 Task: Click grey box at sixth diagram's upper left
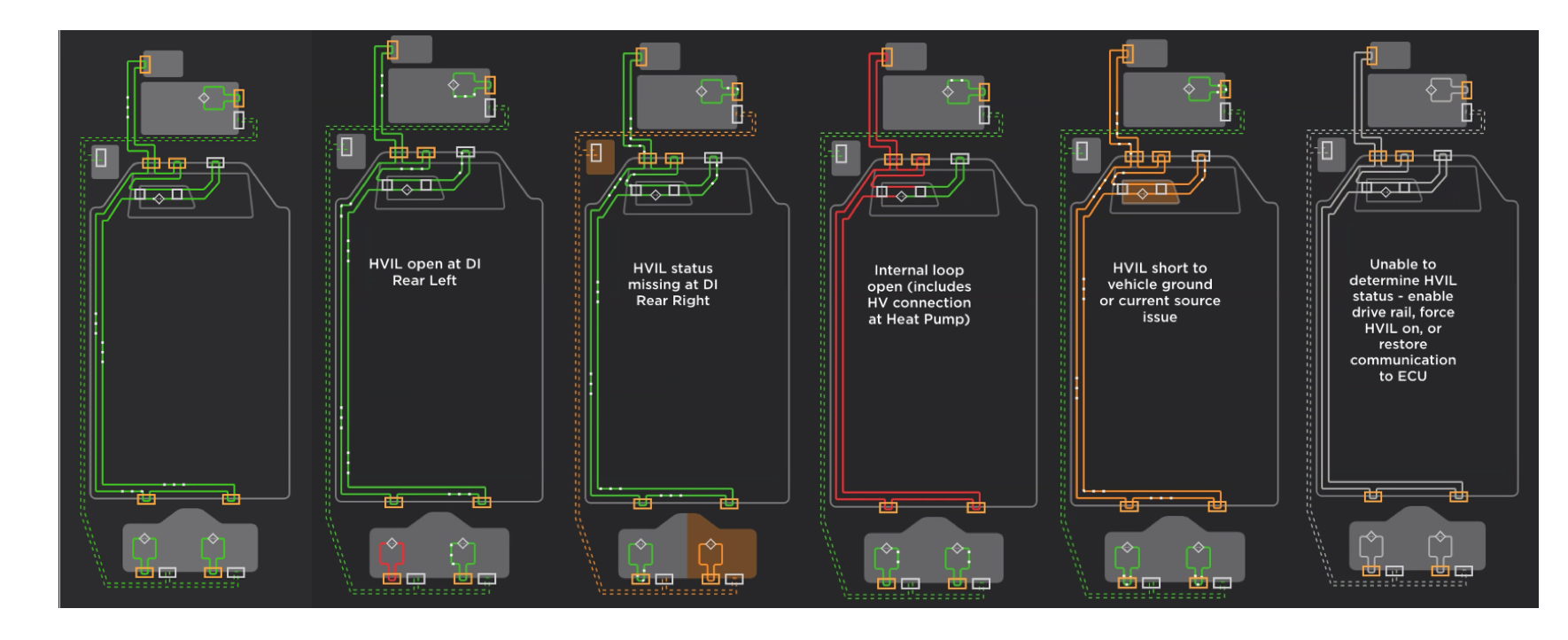(1327, 152)
